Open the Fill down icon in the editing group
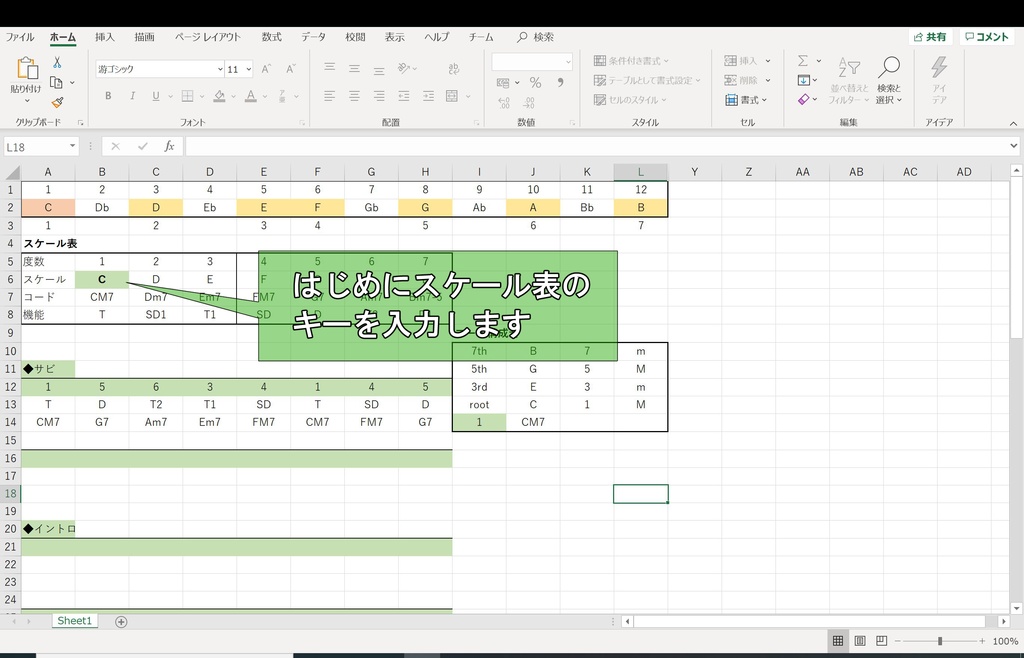Image resolution: width=1024 pixels, height=658 pixels. (x=804, y=80)
